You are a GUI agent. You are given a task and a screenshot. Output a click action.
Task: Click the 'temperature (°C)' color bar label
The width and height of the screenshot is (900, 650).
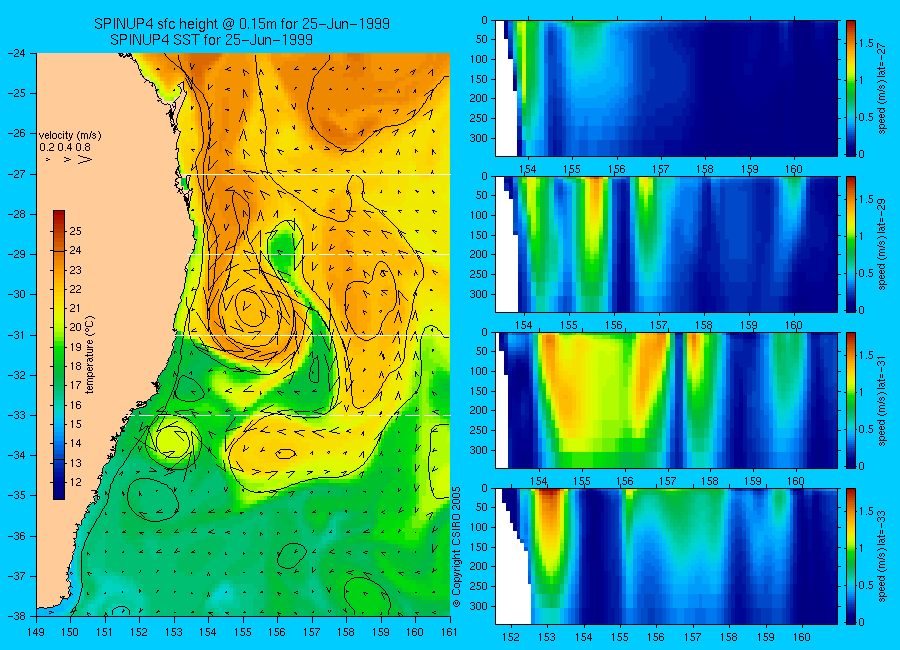[x=90, y=355]
